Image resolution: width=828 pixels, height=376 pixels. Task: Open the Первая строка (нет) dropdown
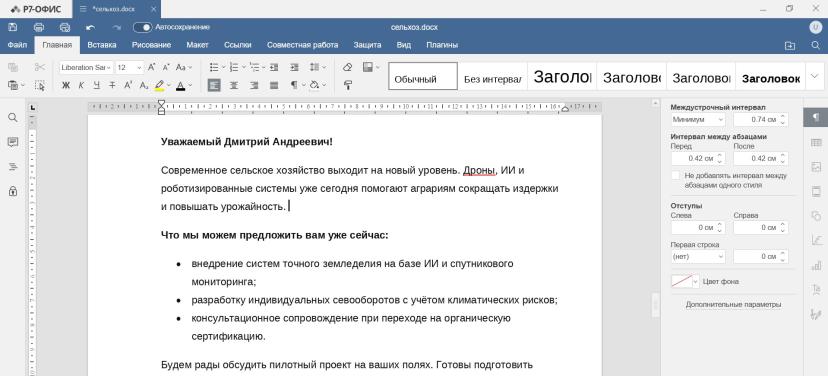[x=698, y=257]
